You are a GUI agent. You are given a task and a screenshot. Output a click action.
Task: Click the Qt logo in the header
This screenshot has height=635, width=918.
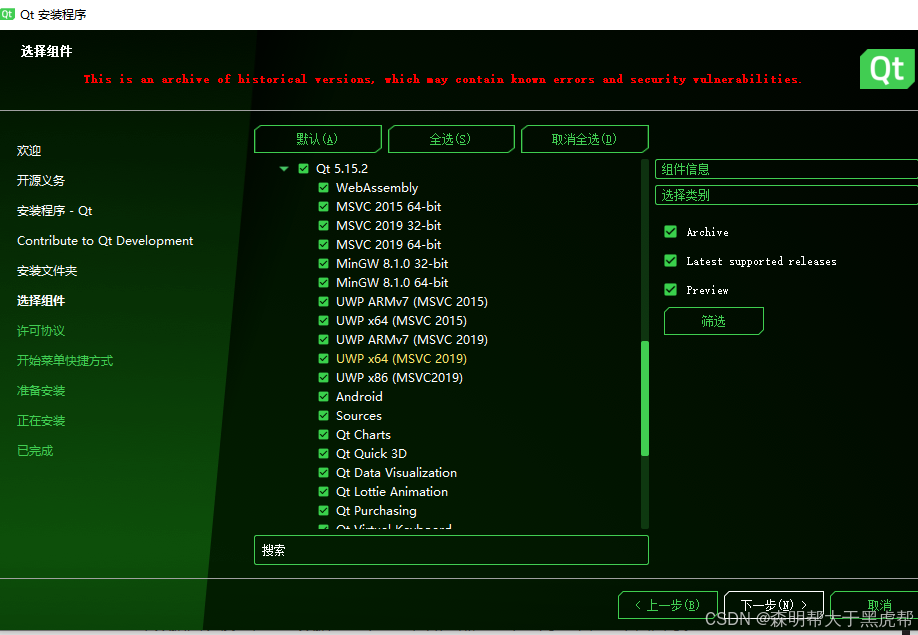[x=887, y=69]
